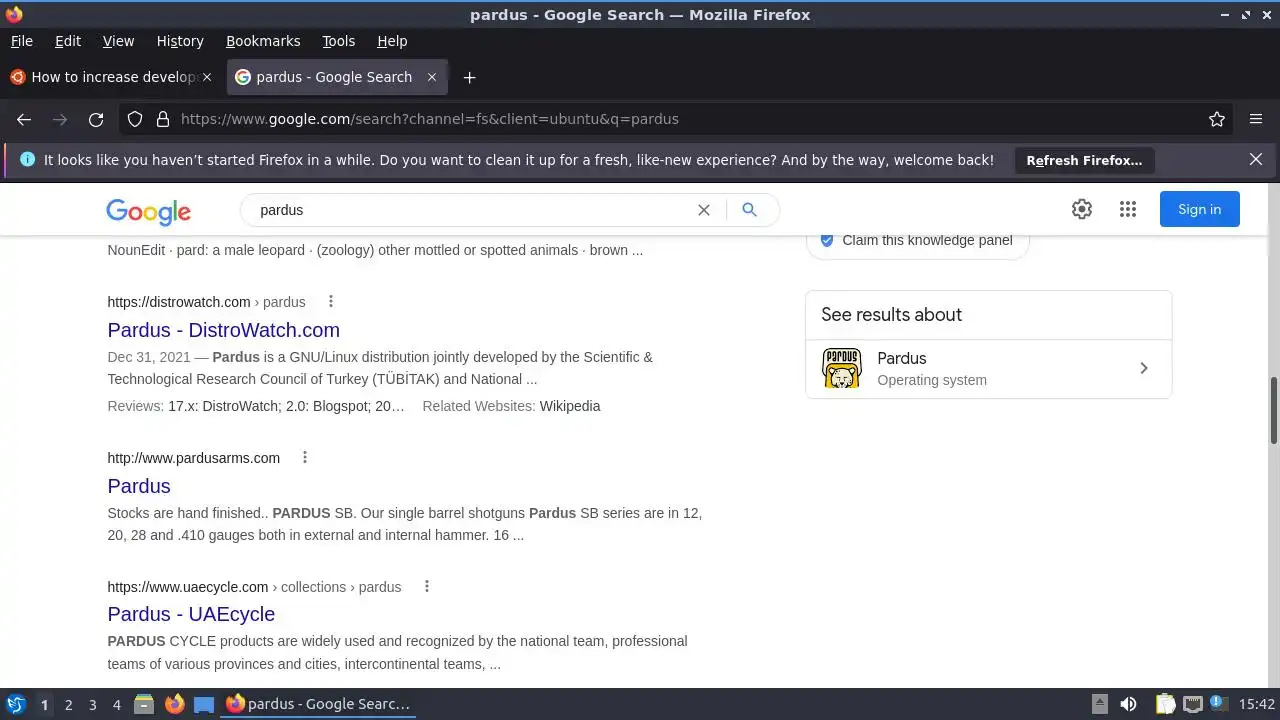Run the search with the magnifier icon
Image resolution: width=1280 pixels, height=720 pixels.
[749, 210]
